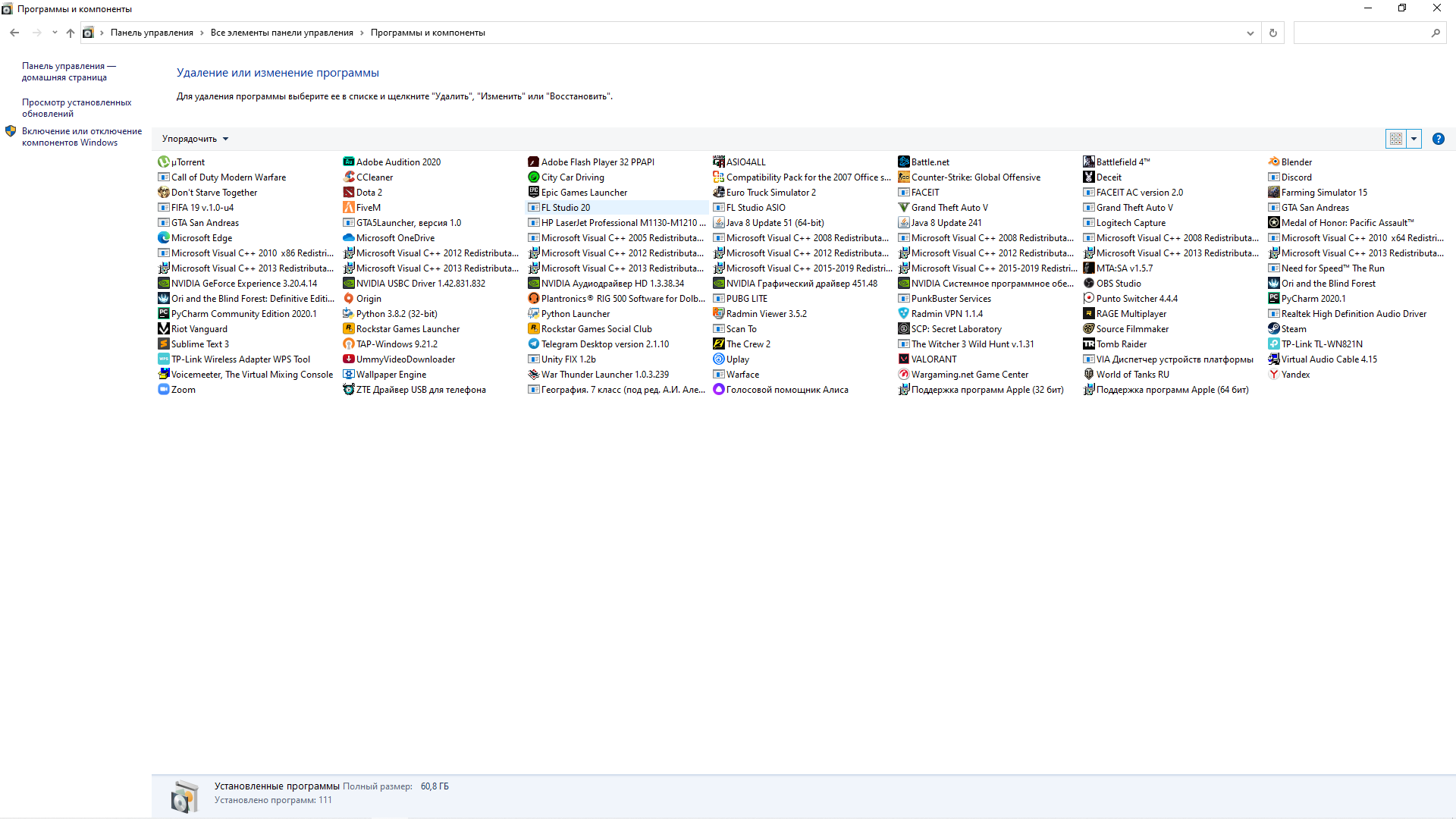Click the VALORANT icon
The image size is (1456, 819).
click(903, 359)
